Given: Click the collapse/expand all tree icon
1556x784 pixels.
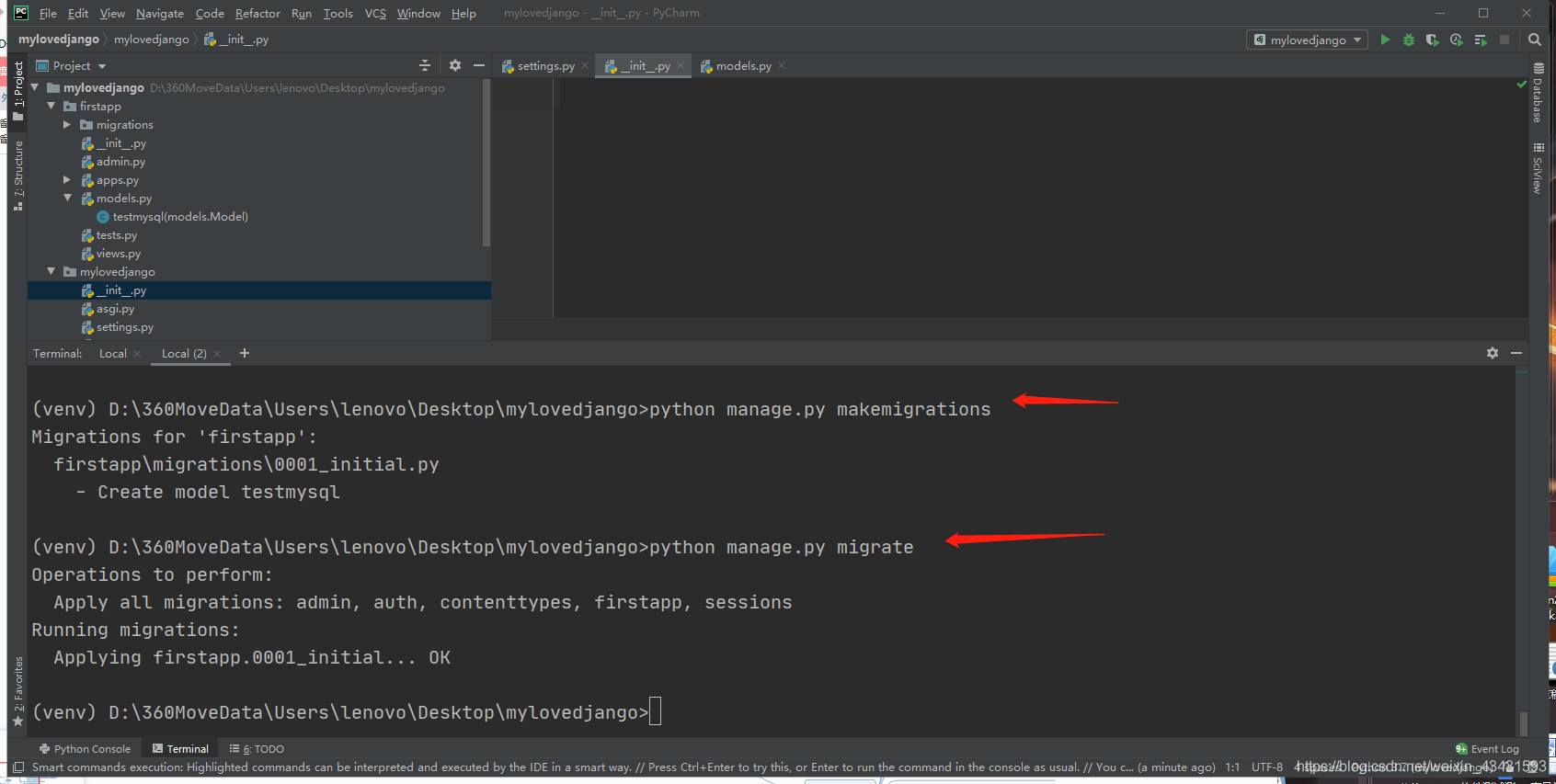Looking at the screenshot, I should point(425,65).
